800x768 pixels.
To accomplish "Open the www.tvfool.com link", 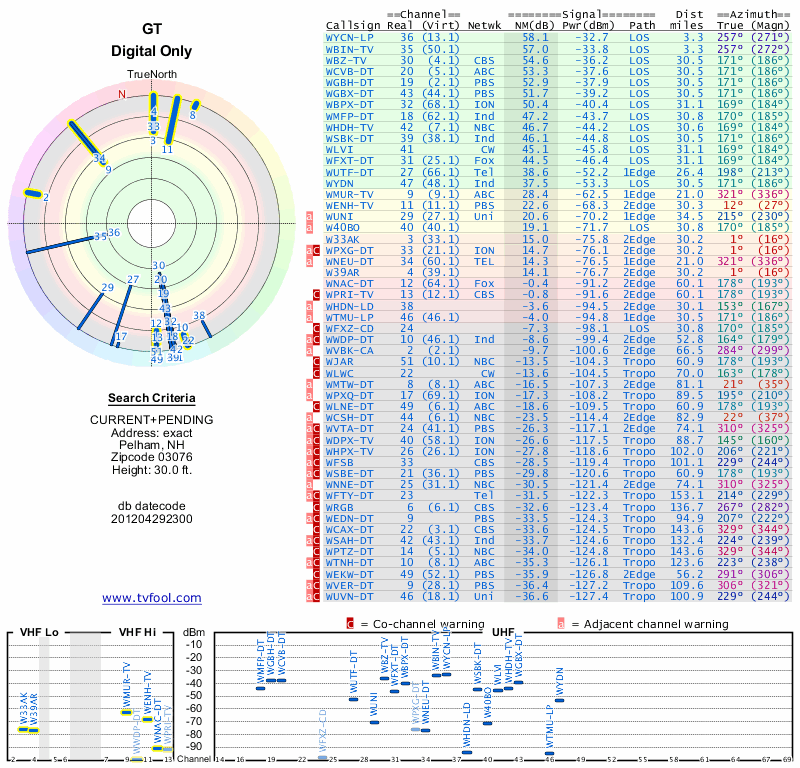I will click(152, 598).
